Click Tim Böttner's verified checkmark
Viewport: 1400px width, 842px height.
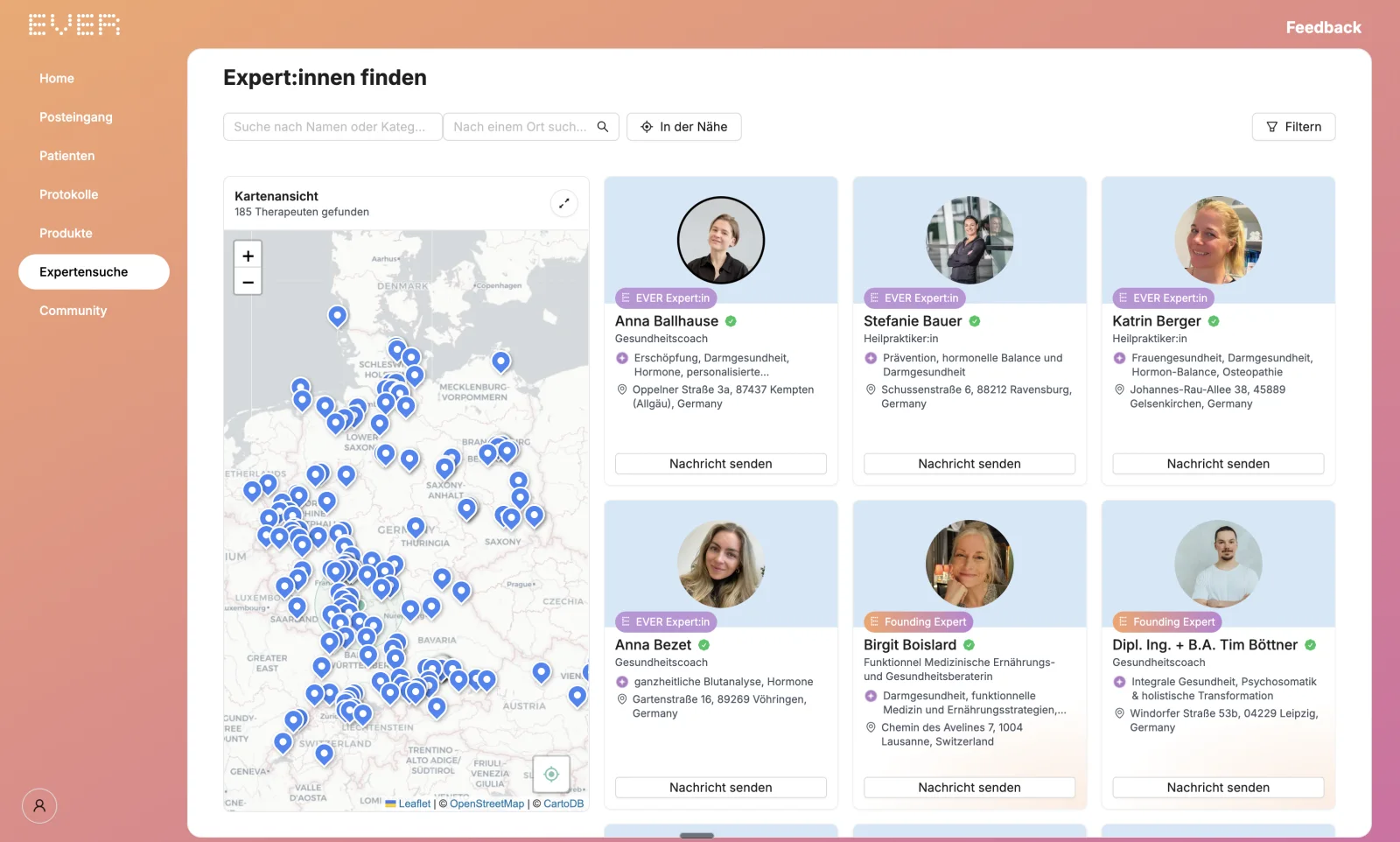[x=1310, y=645]
